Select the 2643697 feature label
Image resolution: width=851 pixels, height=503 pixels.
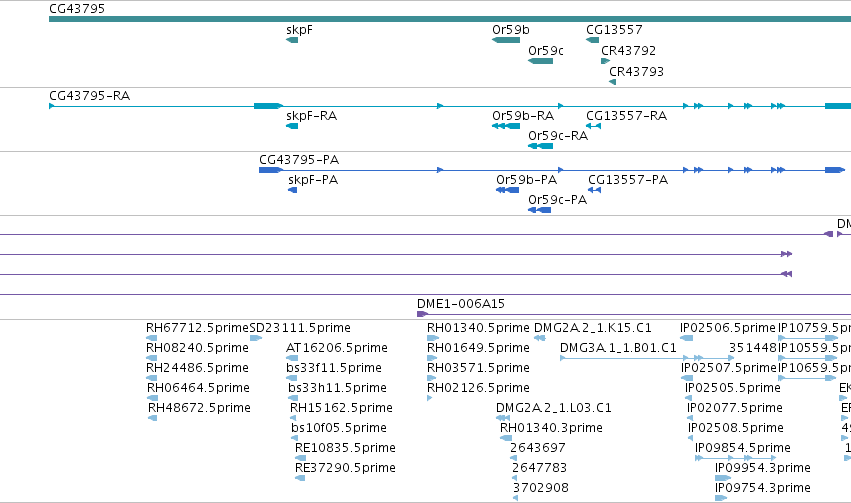(538, 448)
